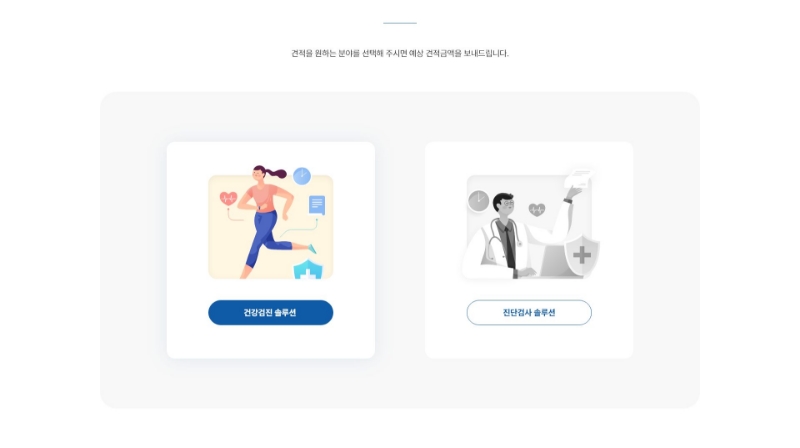
Task: Click the gray clock icon near doctor
Action: tap(479, 201)
